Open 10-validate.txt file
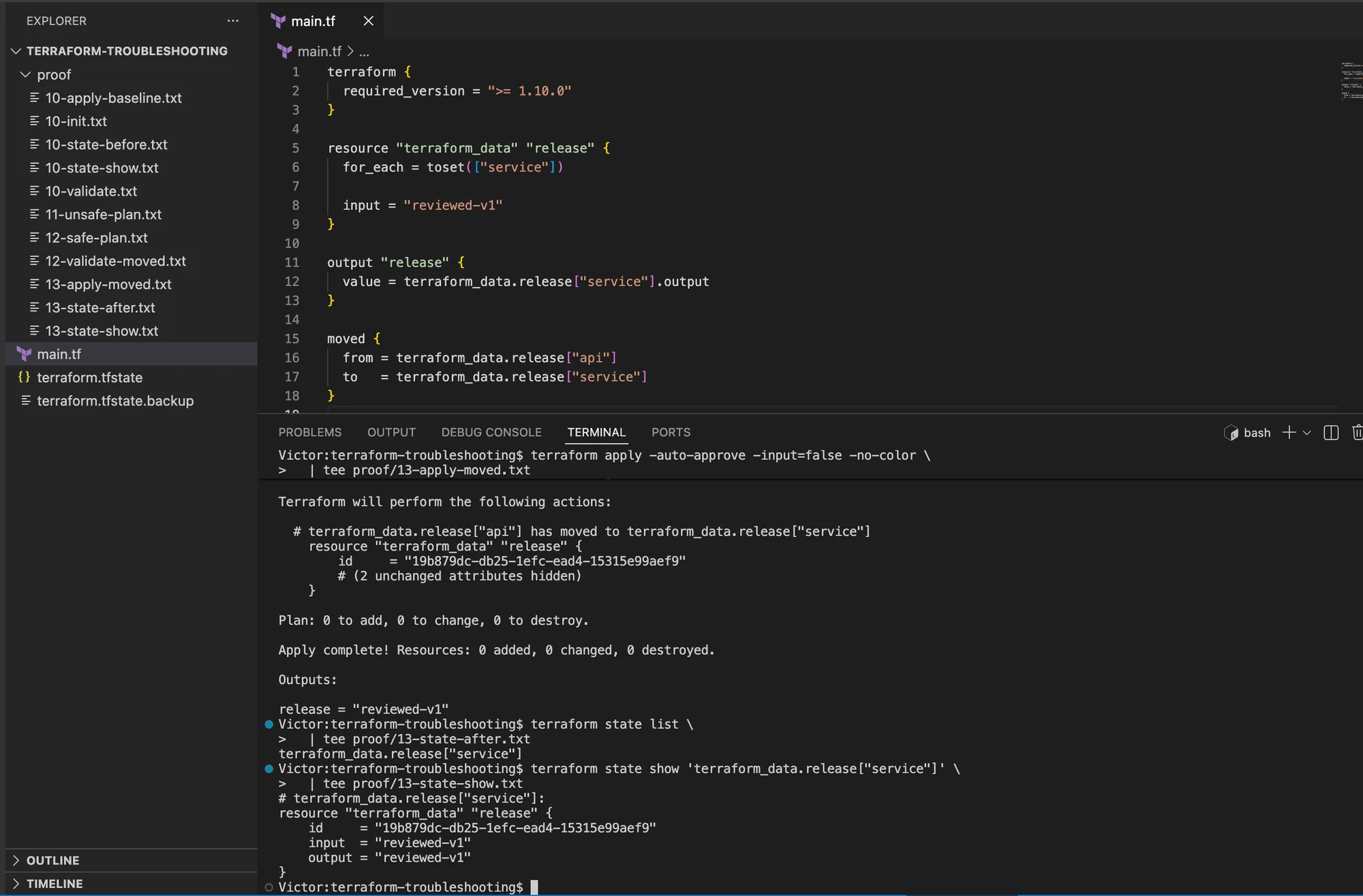The image size is (1363, 896). [x=91, y=191]
